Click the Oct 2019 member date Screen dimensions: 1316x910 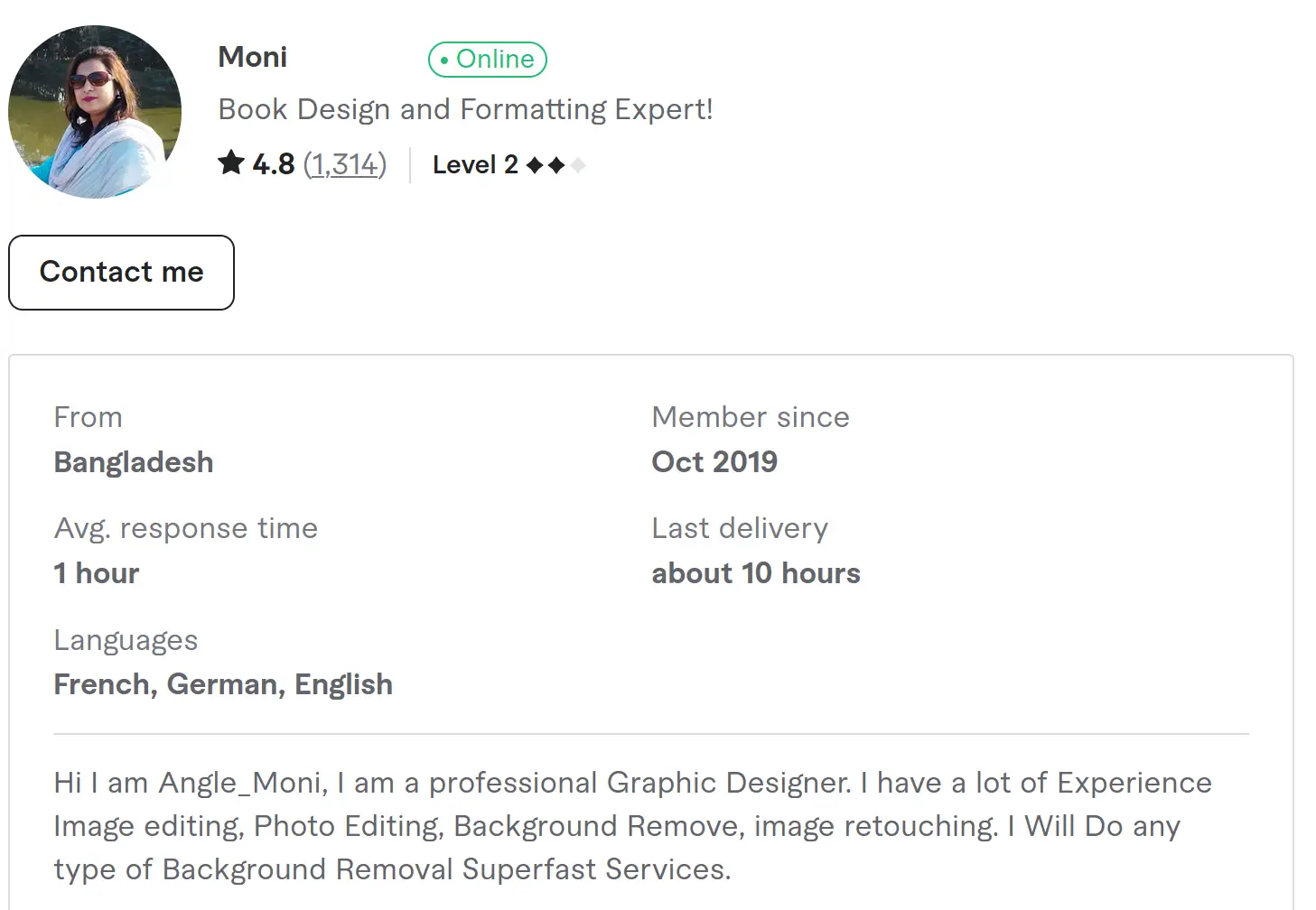tap(714, 462)
